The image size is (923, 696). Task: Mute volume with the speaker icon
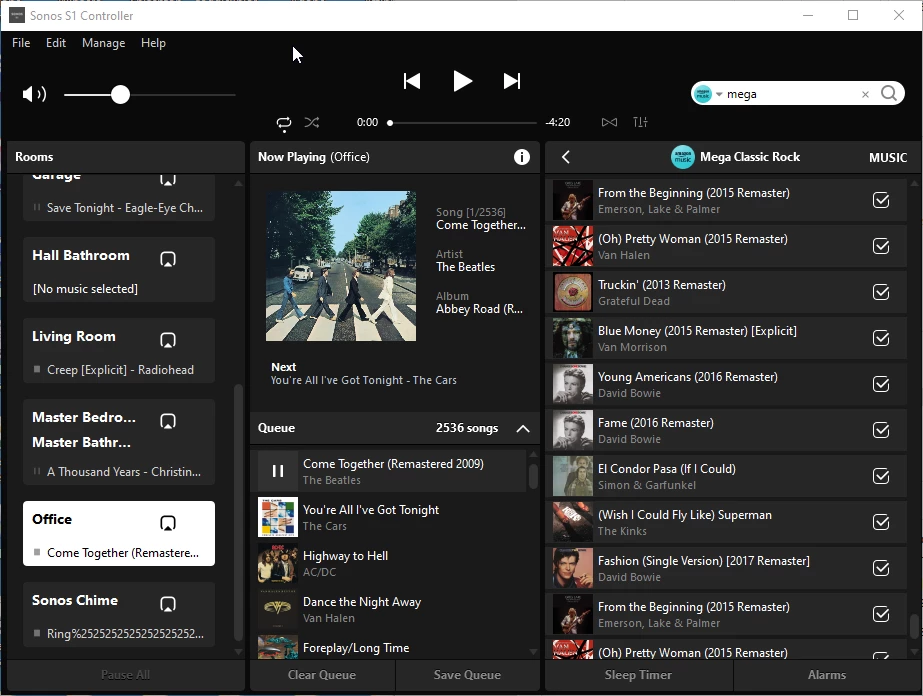click(34, 94)
